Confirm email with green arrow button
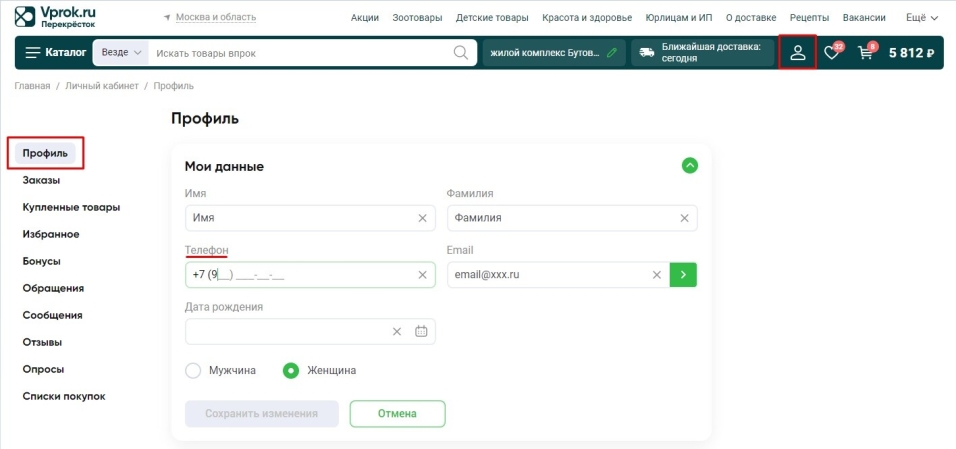The height and width of the screenshot is (449, 956). click(x=683, y=275)
